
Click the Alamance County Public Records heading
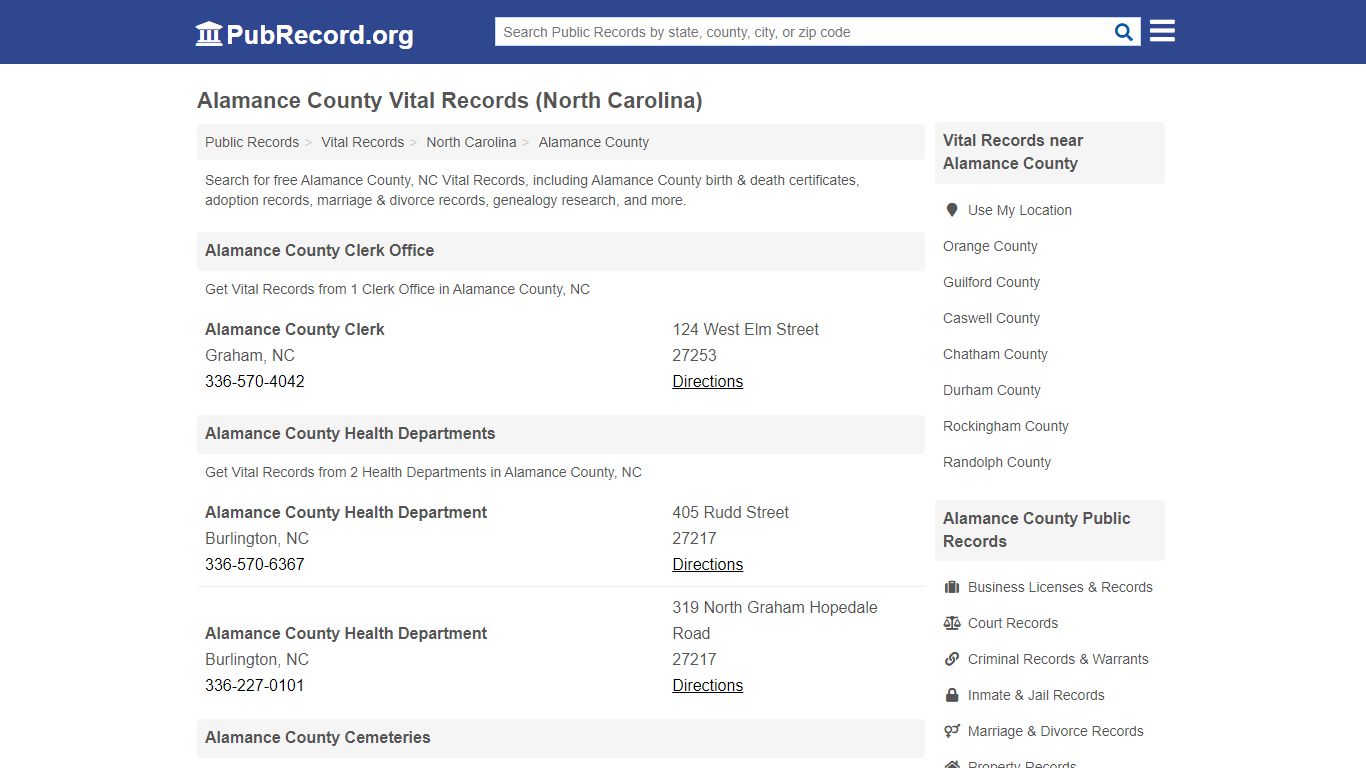click(1037, 530)
